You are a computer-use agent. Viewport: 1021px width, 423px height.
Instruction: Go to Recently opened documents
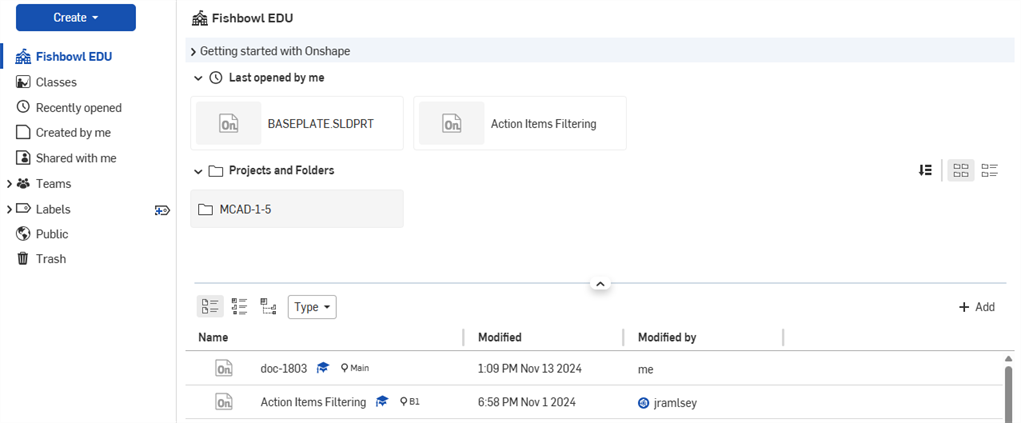(x=78, y=107)
